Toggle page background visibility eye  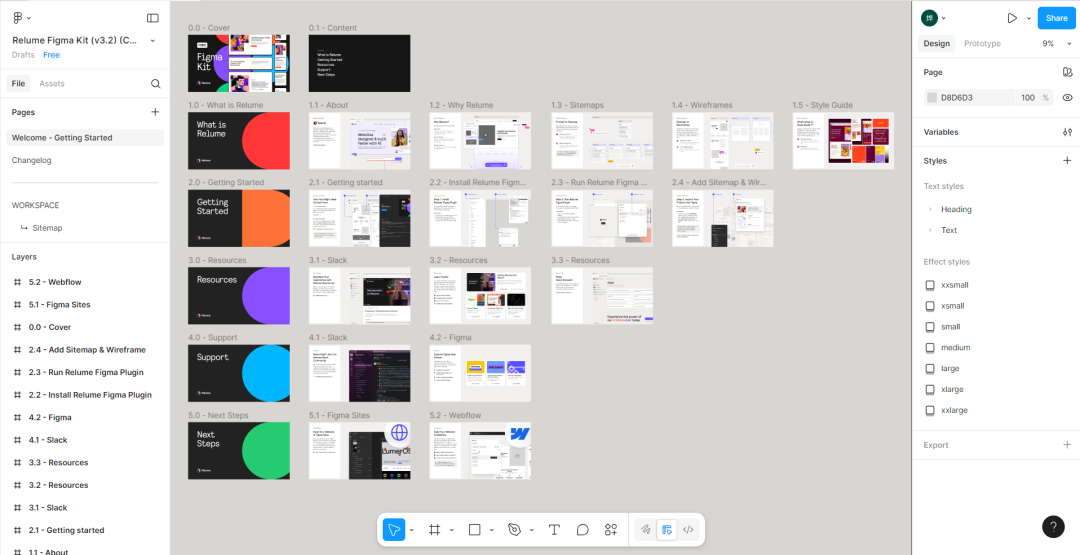(x=1067, y=98)
